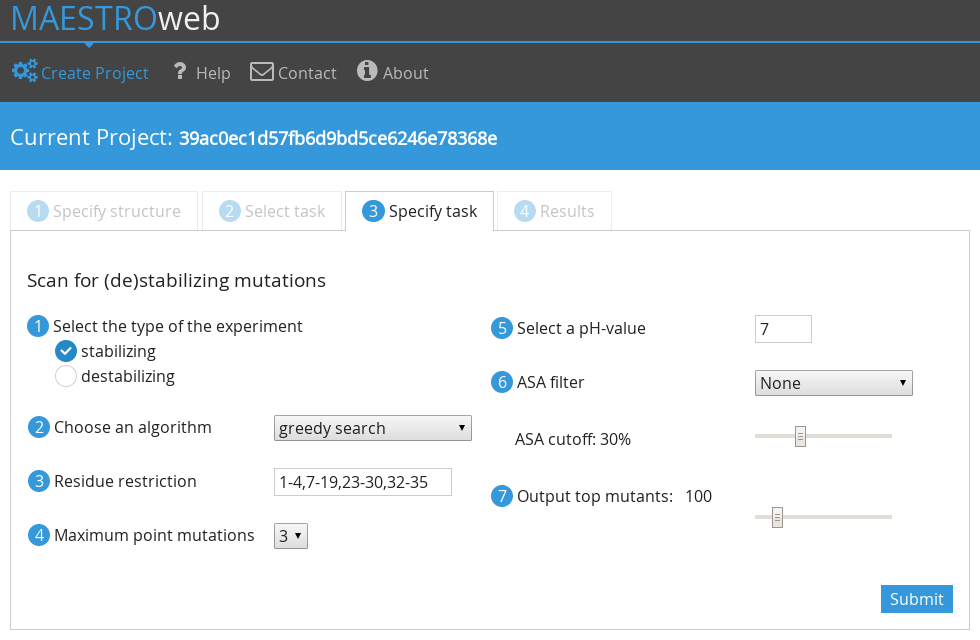
Task: Switch to the Specify task tab
Action: [419, 211]
